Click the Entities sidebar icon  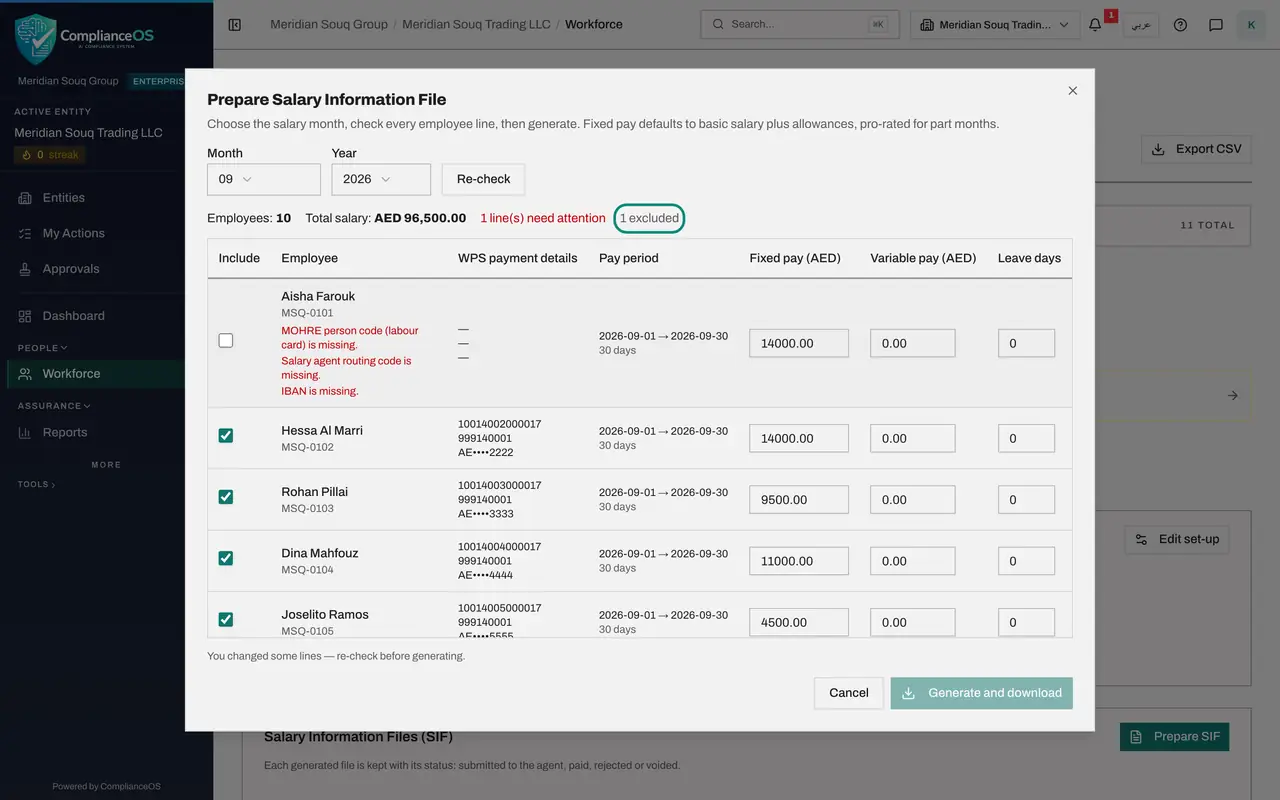25,198
